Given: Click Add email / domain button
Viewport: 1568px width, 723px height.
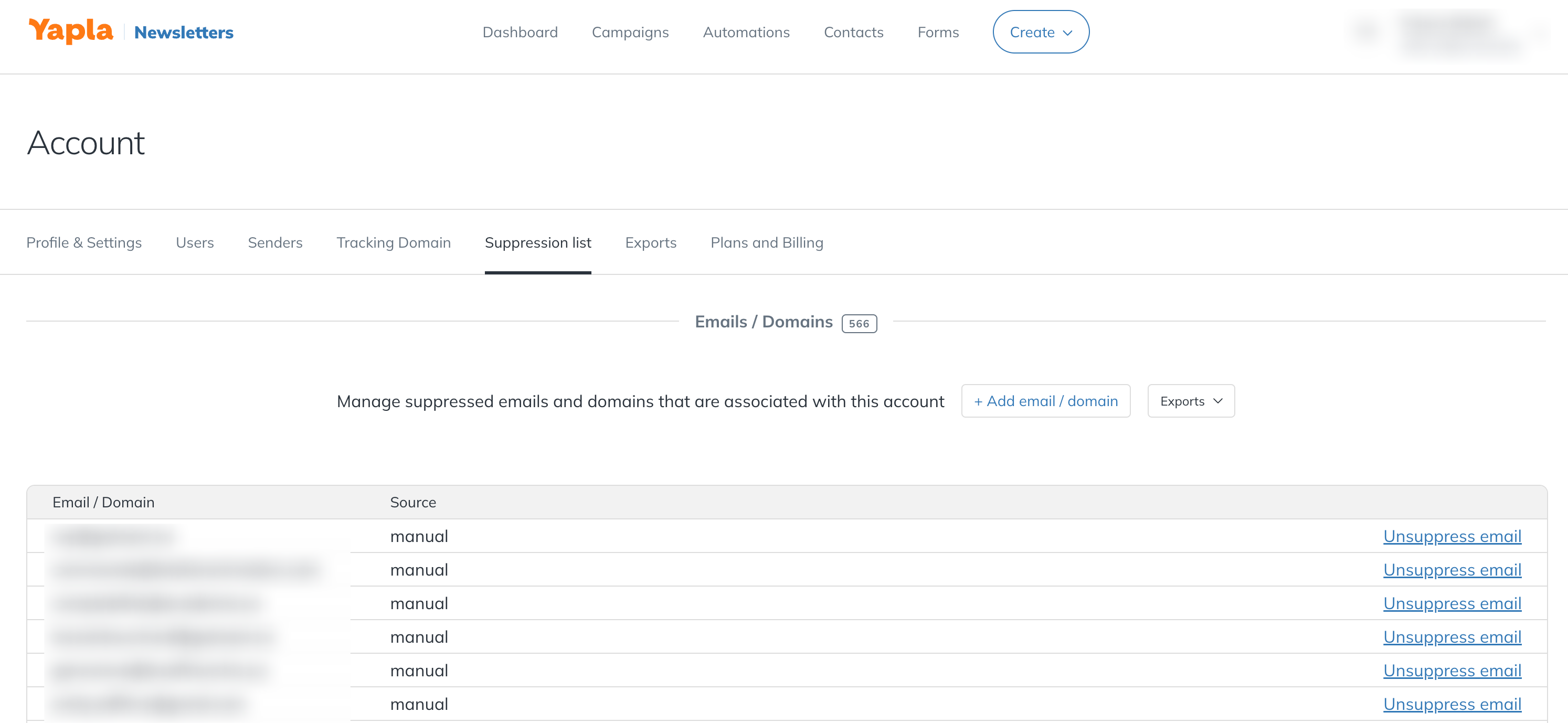Looking at the screenshot, I should coord(1045,401).
